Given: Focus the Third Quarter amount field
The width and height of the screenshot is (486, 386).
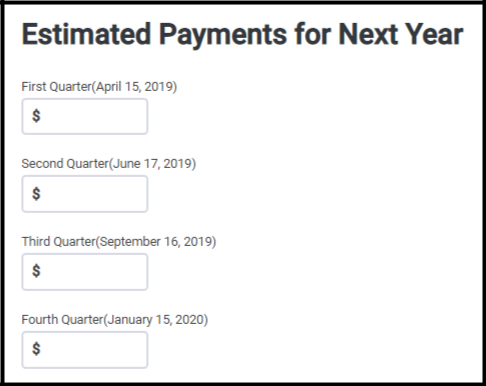Looking at the screenshot, I should 85,272.
